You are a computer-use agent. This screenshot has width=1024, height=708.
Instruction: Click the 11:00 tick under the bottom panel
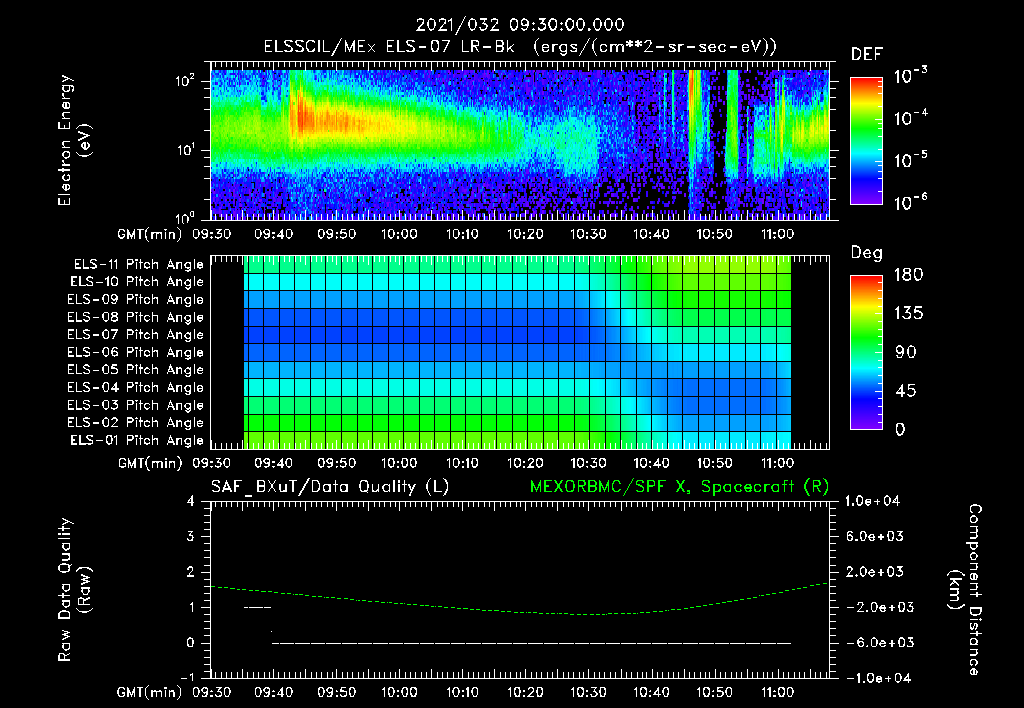coord(777,692)
